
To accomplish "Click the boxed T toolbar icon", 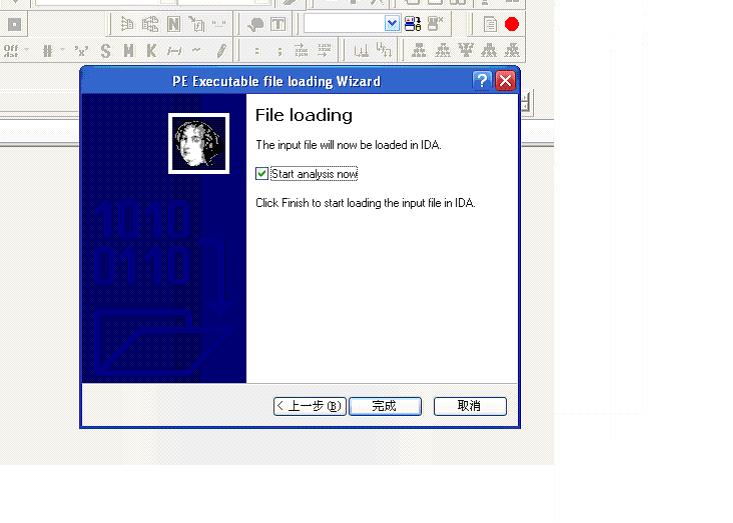I will pyautogui.click(x=278, y=24).
